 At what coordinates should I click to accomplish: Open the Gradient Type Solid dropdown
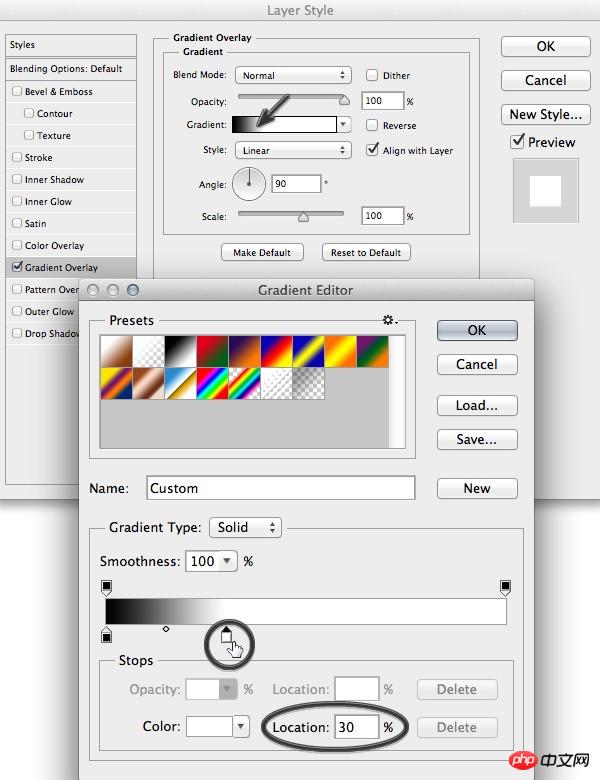(245, 527)
